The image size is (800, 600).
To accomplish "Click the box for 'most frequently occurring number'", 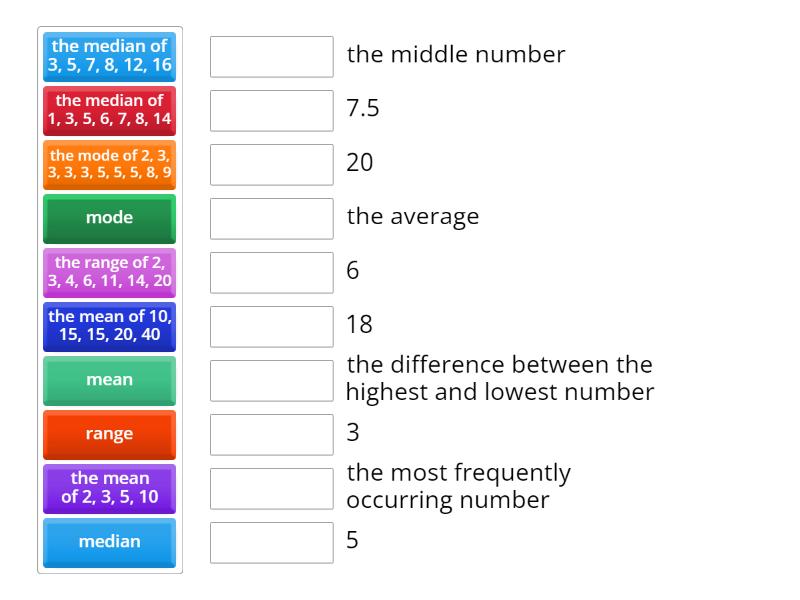I will [x=272, y=489].
